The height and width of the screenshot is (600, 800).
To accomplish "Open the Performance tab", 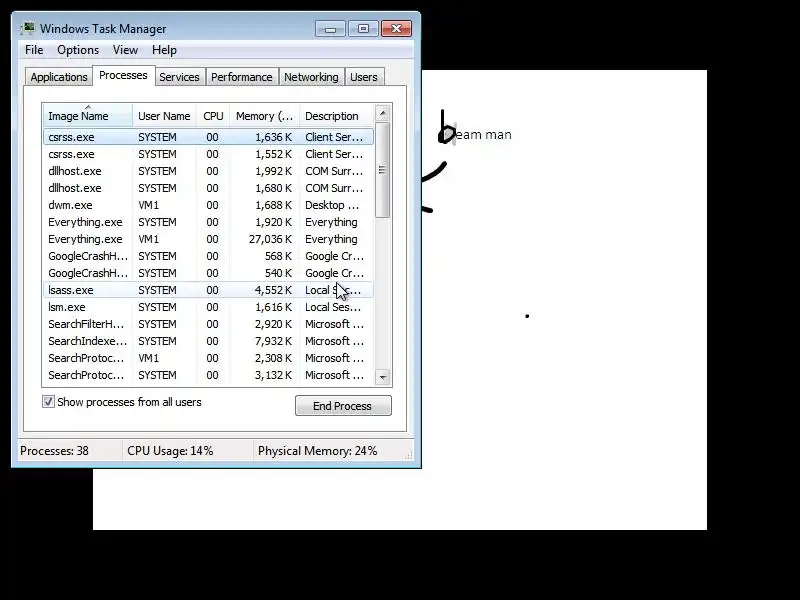I will coord(242,77).
